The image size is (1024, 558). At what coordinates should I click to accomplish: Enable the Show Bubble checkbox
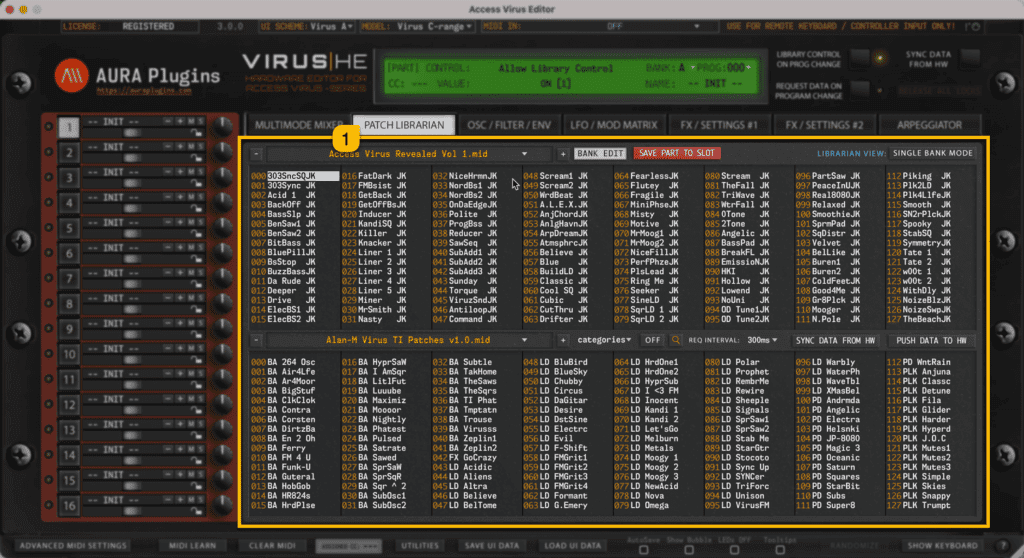coord(688,550)
